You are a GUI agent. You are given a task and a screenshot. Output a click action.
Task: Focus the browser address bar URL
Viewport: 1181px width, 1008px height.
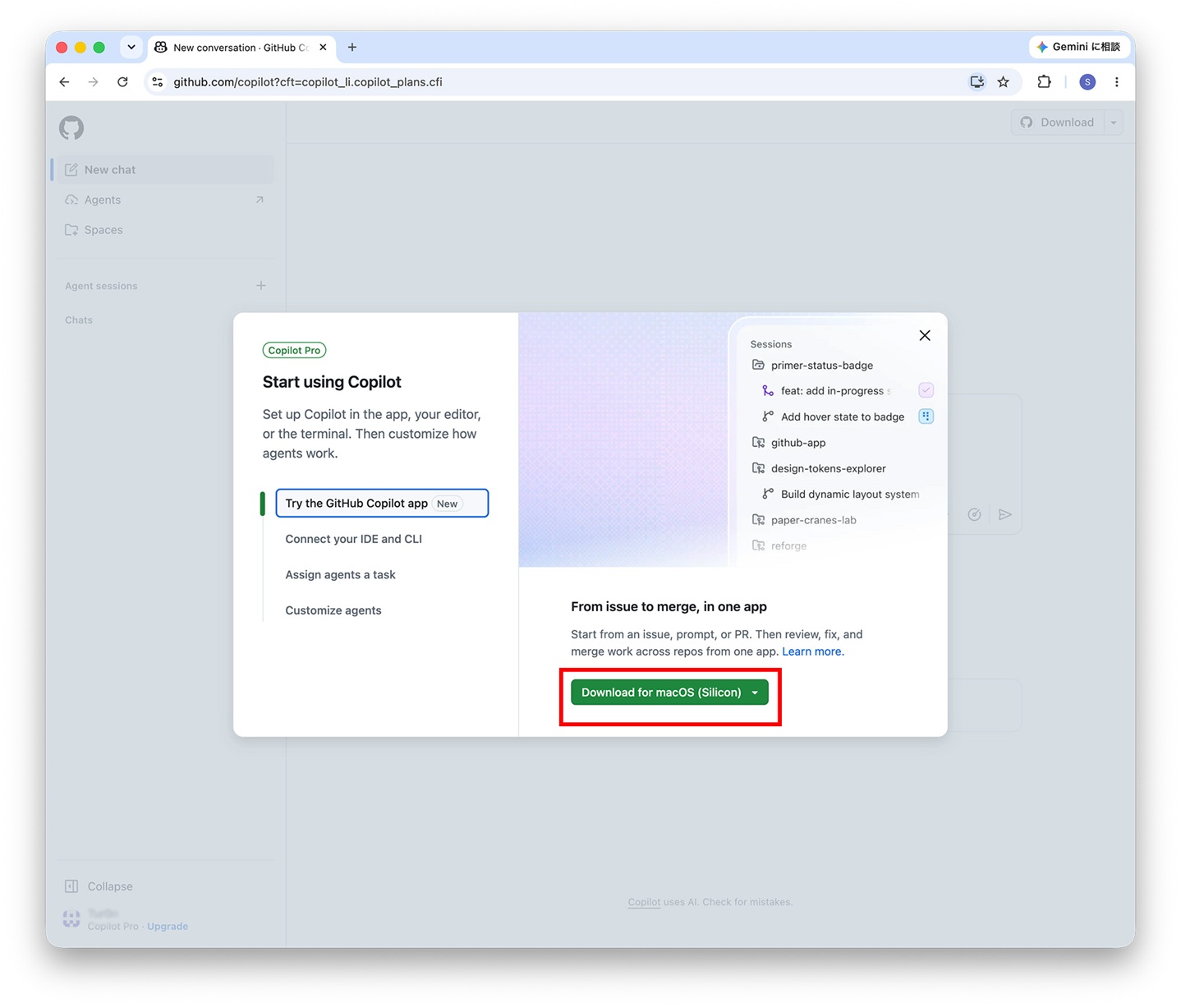pyautogui.click(x=308, y=82)
